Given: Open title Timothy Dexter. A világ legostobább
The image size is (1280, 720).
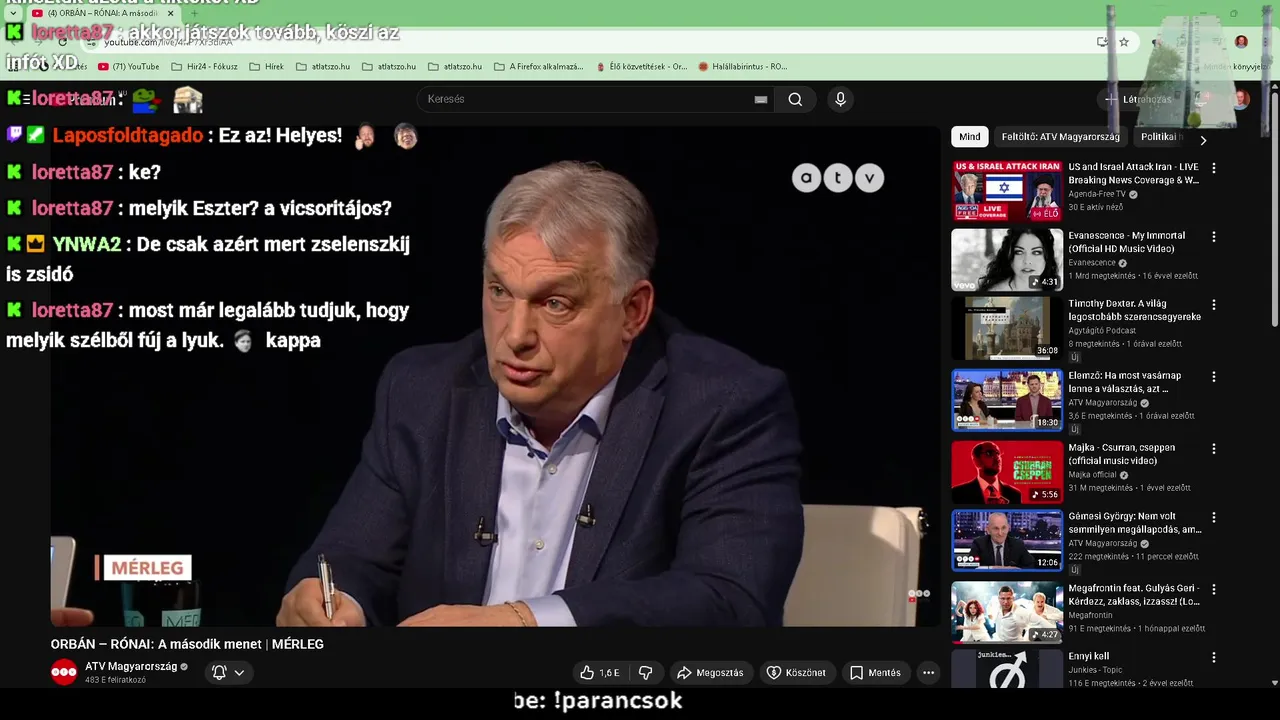Looking at the screenshot, I should tap(1135, 310).
